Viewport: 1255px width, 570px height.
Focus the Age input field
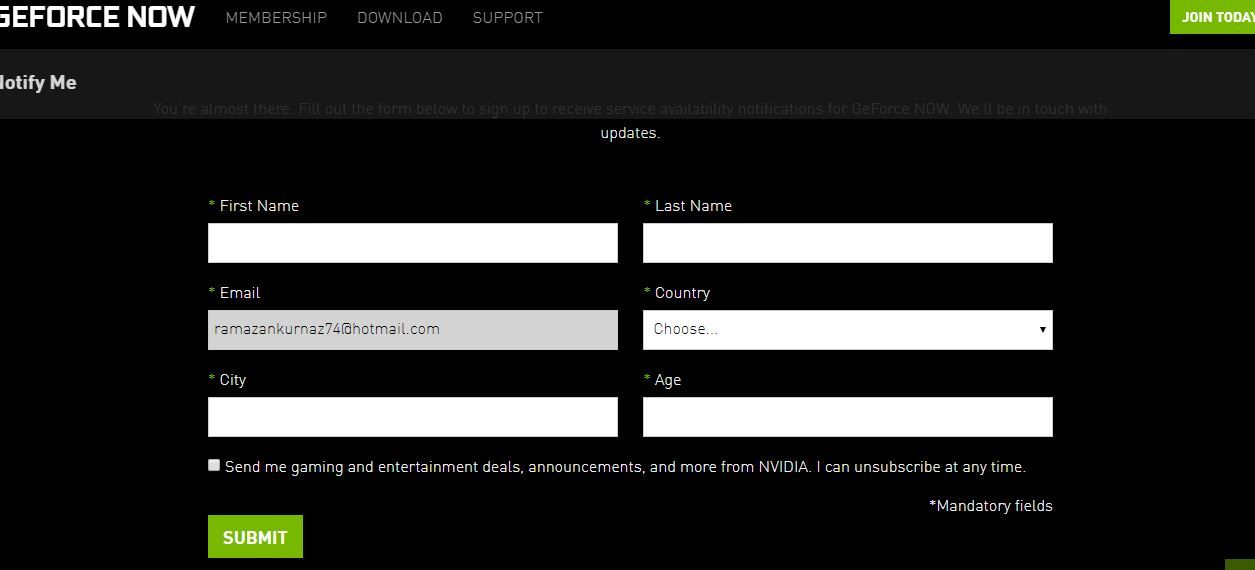848,417
